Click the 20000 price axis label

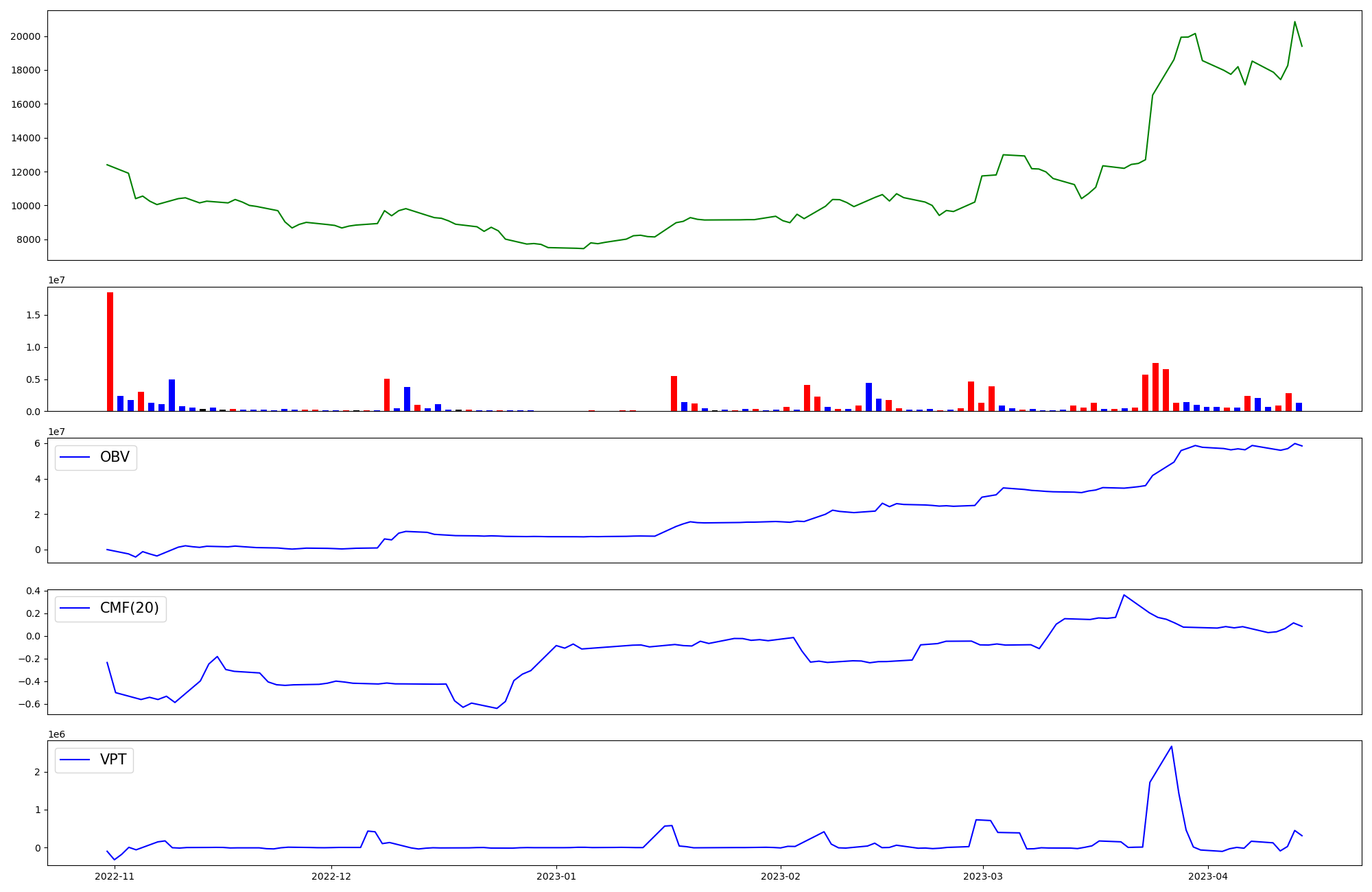25,36
